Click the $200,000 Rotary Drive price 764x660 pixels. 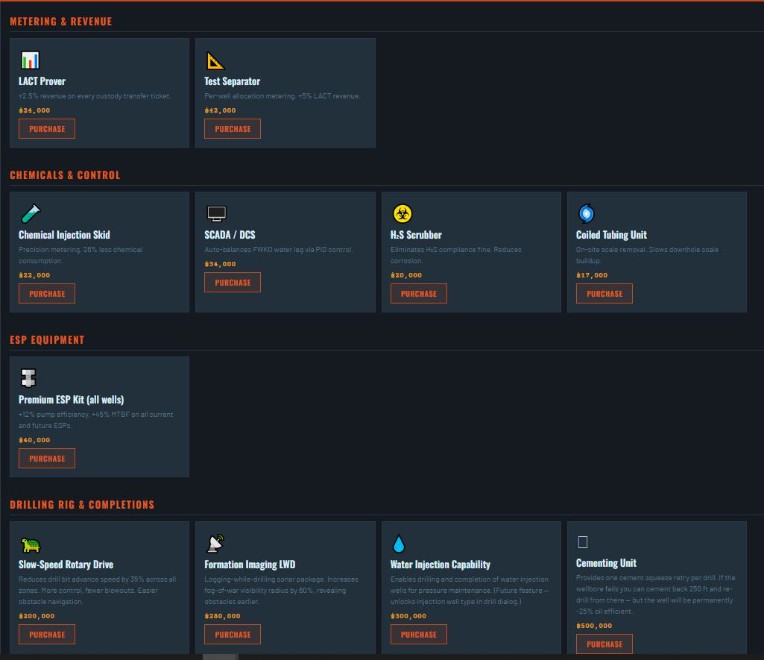click(x=37, y=616)
